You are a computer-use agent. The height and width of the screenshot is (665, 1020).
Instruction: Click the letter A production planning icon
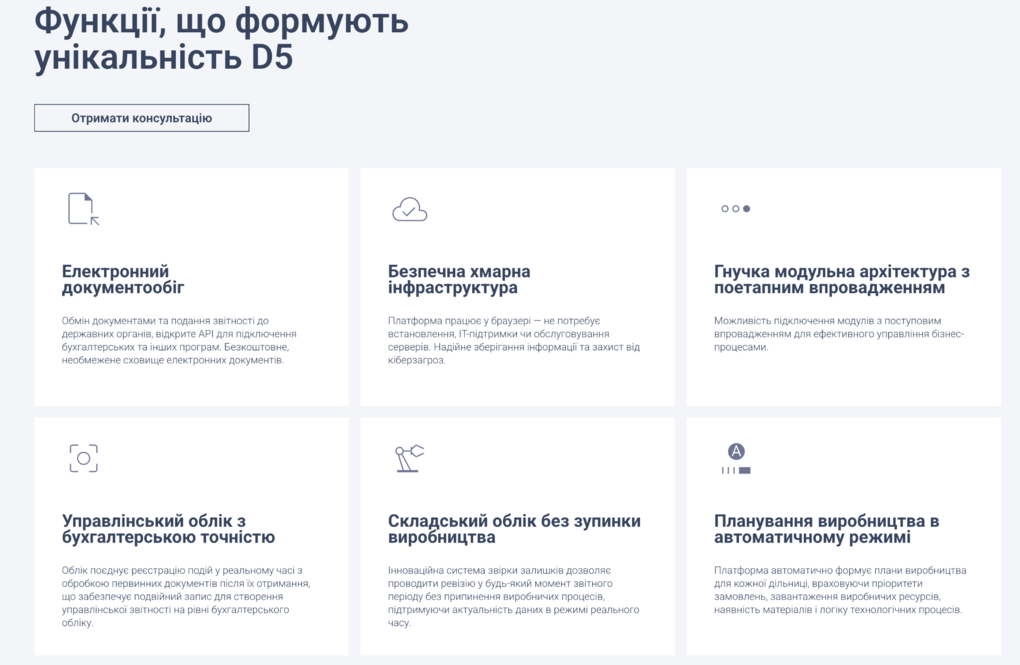736,459
